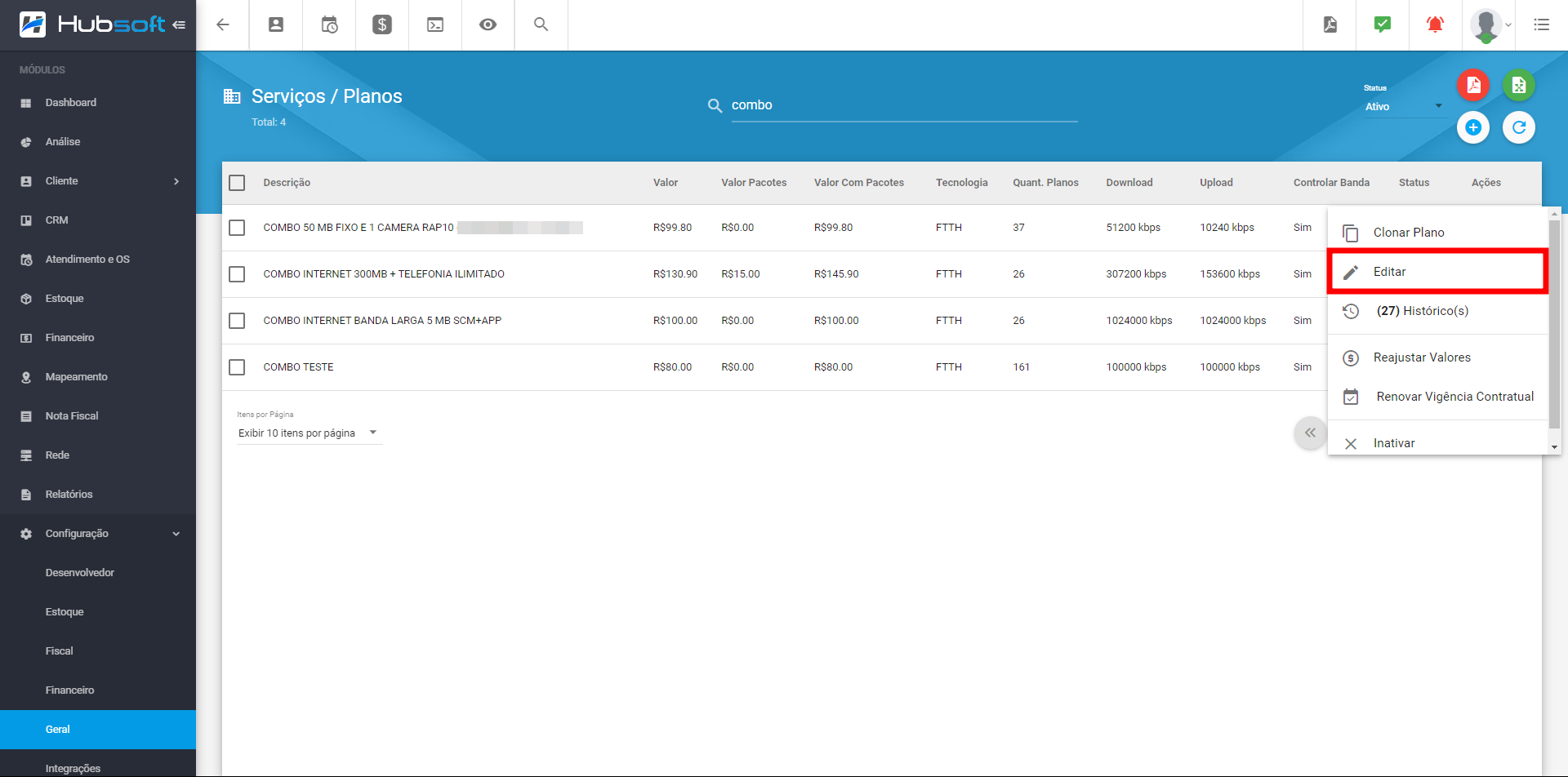Refresh the list with the round reload button
The width and height of the screenshot is (1568, 777).
(1519, 127)
